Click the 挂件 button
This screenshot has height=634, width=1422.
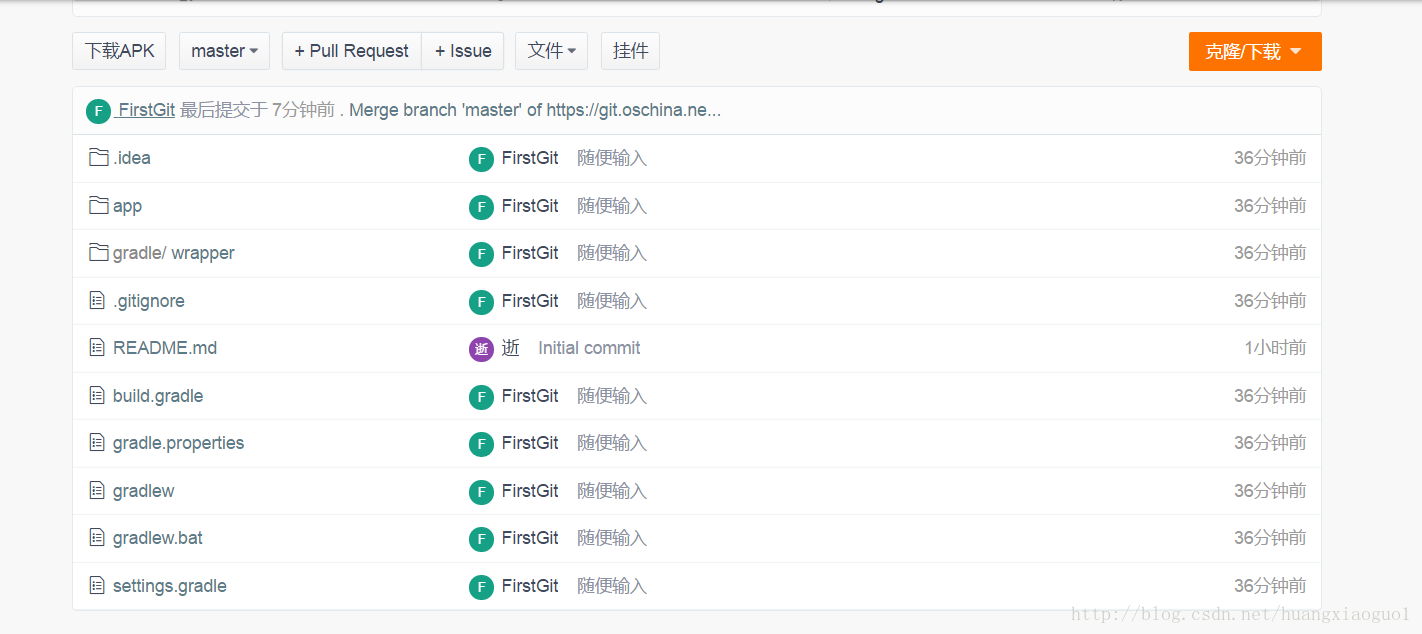[630, 51]
